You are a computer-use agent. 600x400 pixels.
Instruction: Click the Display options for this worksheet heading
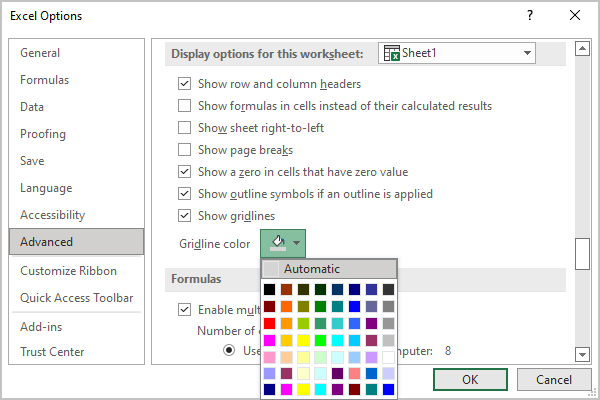[x=267, y=54]
